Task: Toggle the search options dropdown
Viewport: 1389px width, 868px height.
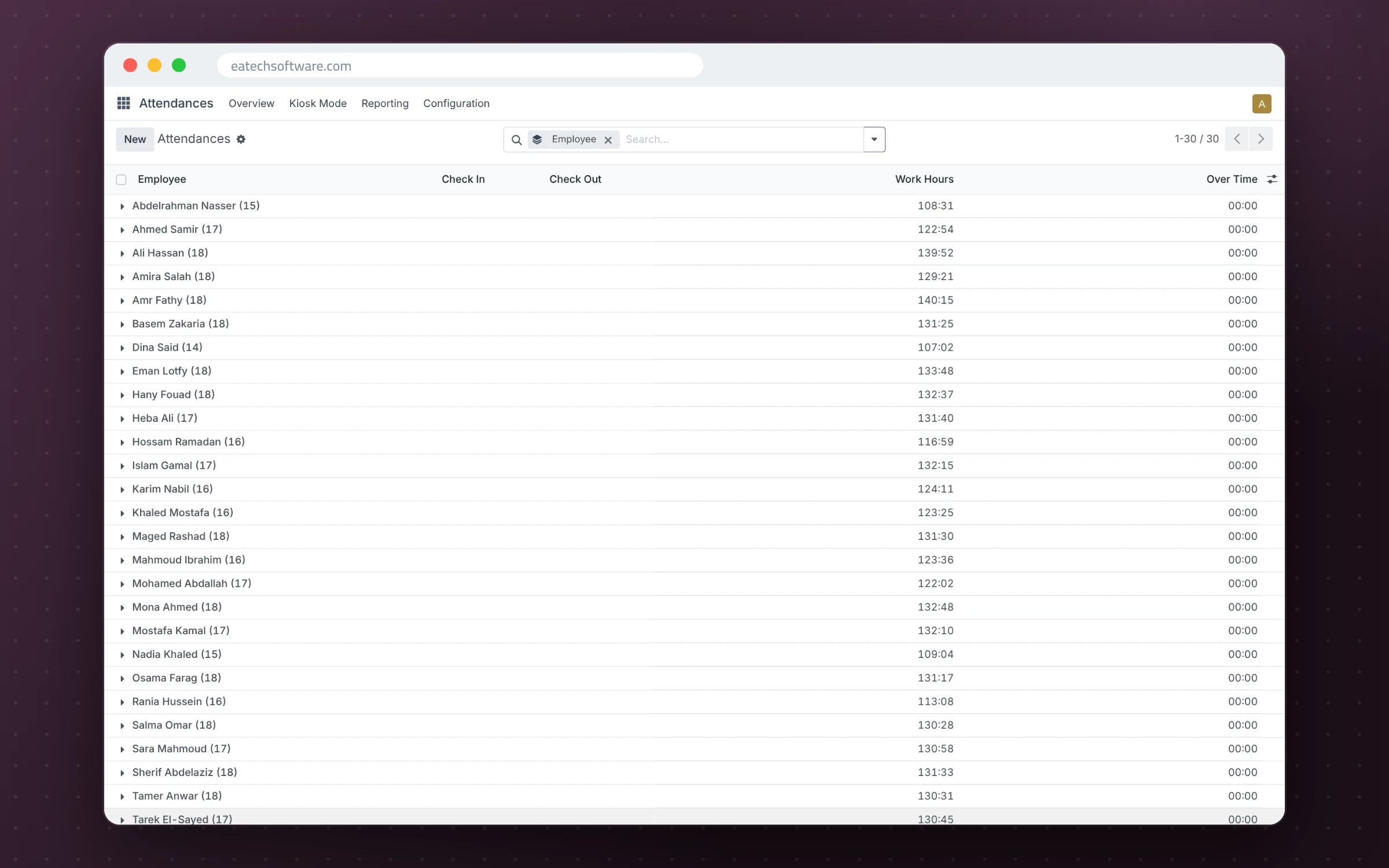Action: click(874, 139)
